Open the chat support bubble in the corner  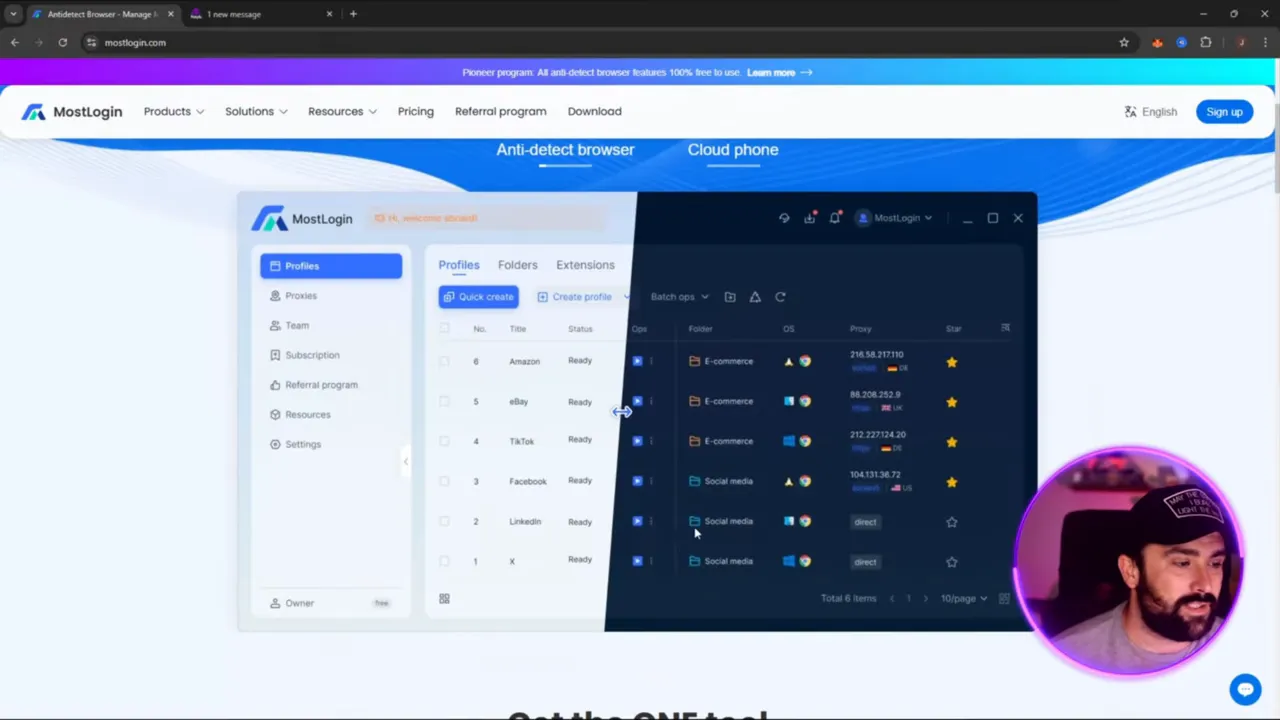(1245, 688)
